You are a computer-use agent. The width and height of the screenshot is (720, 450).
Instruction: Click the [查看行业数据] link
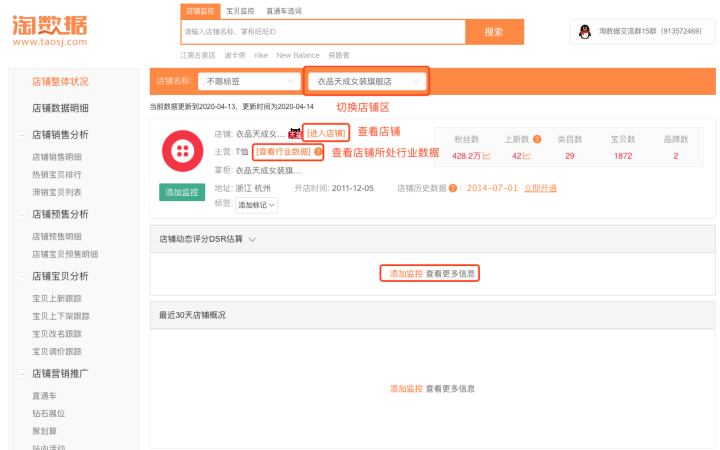pos(283,152)
